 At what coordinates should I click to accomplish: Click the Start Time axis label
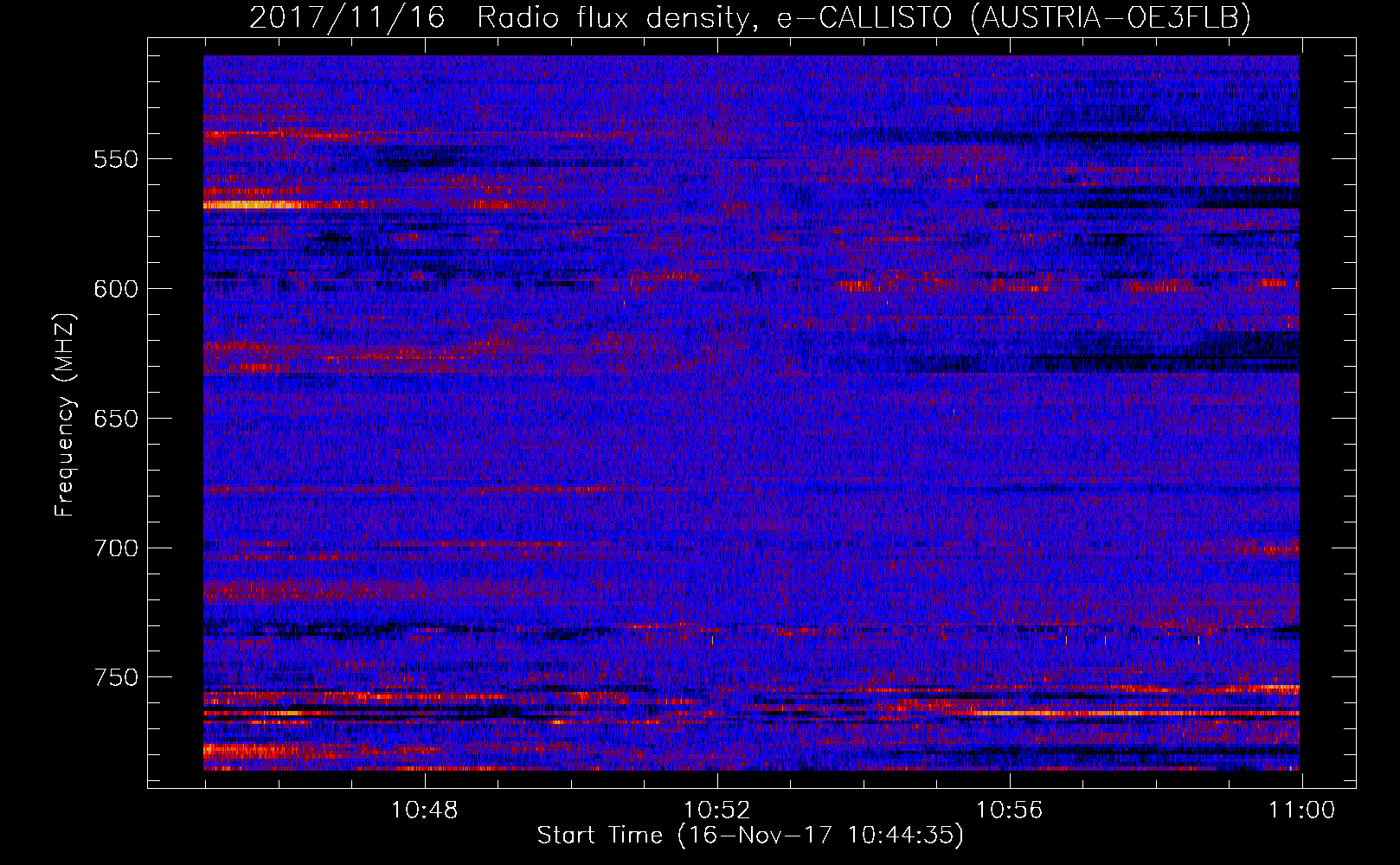pos(750,836)
